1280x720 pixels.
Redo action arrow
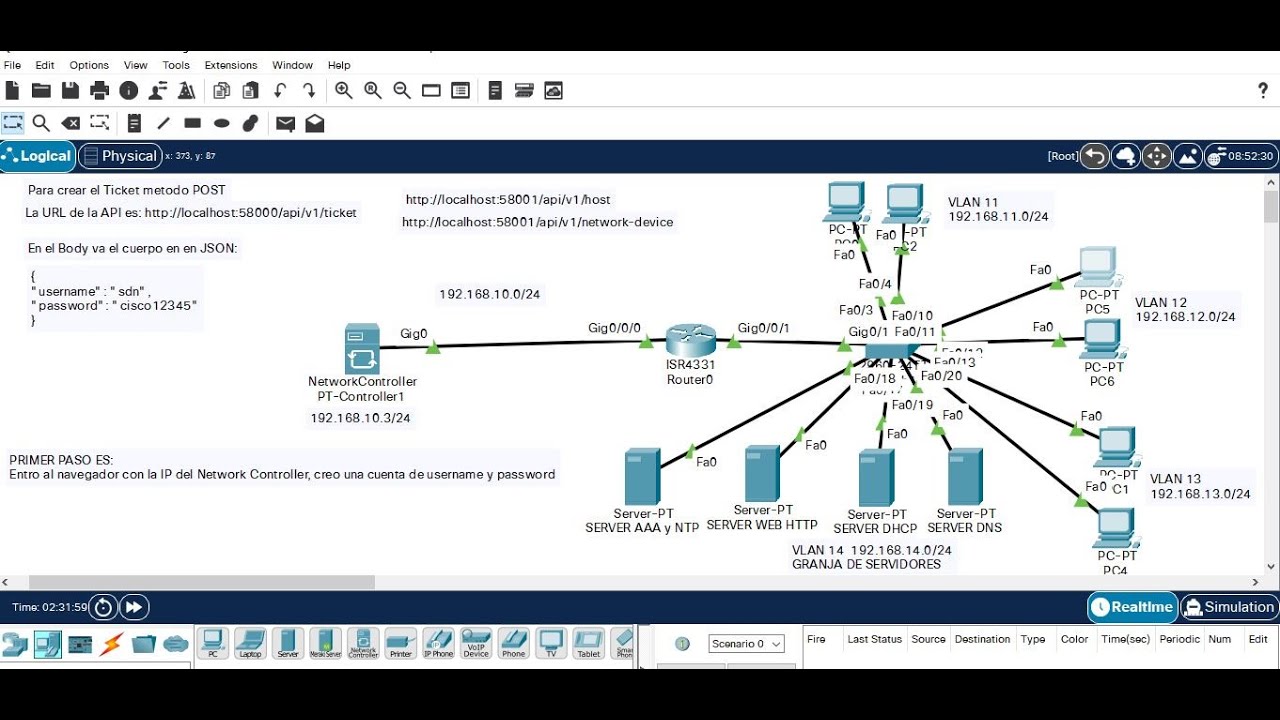click(x=309, y=91)
